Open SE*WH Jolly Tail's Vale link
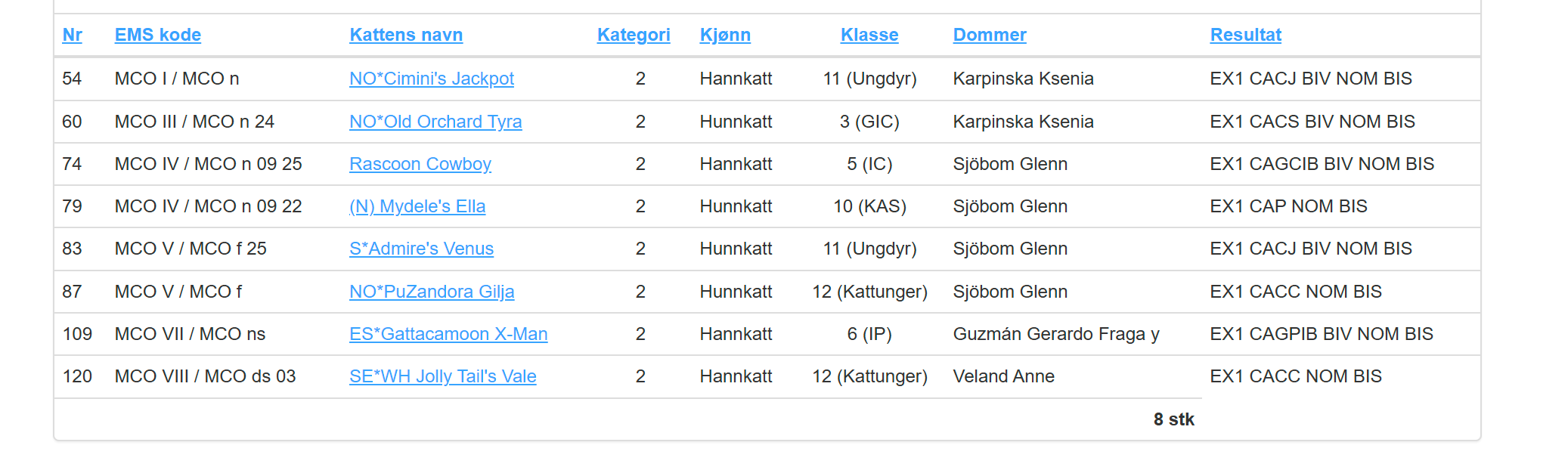The width and height of the screenshot is (1568, 470). click(x=443, y=376)
